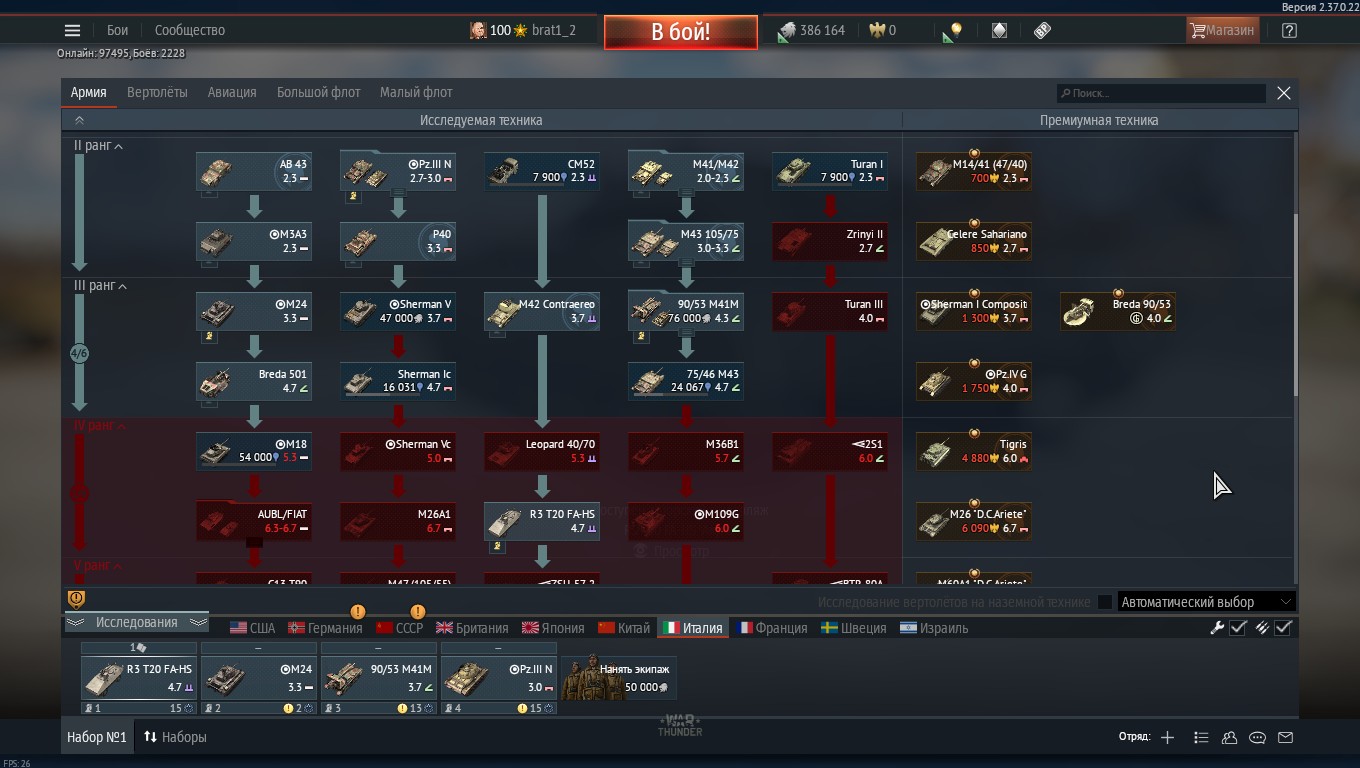Click the ammunition auto-refill icon
This screenshot has width=1360, height=768.
pyautogui.click(x=1263, y=628)
